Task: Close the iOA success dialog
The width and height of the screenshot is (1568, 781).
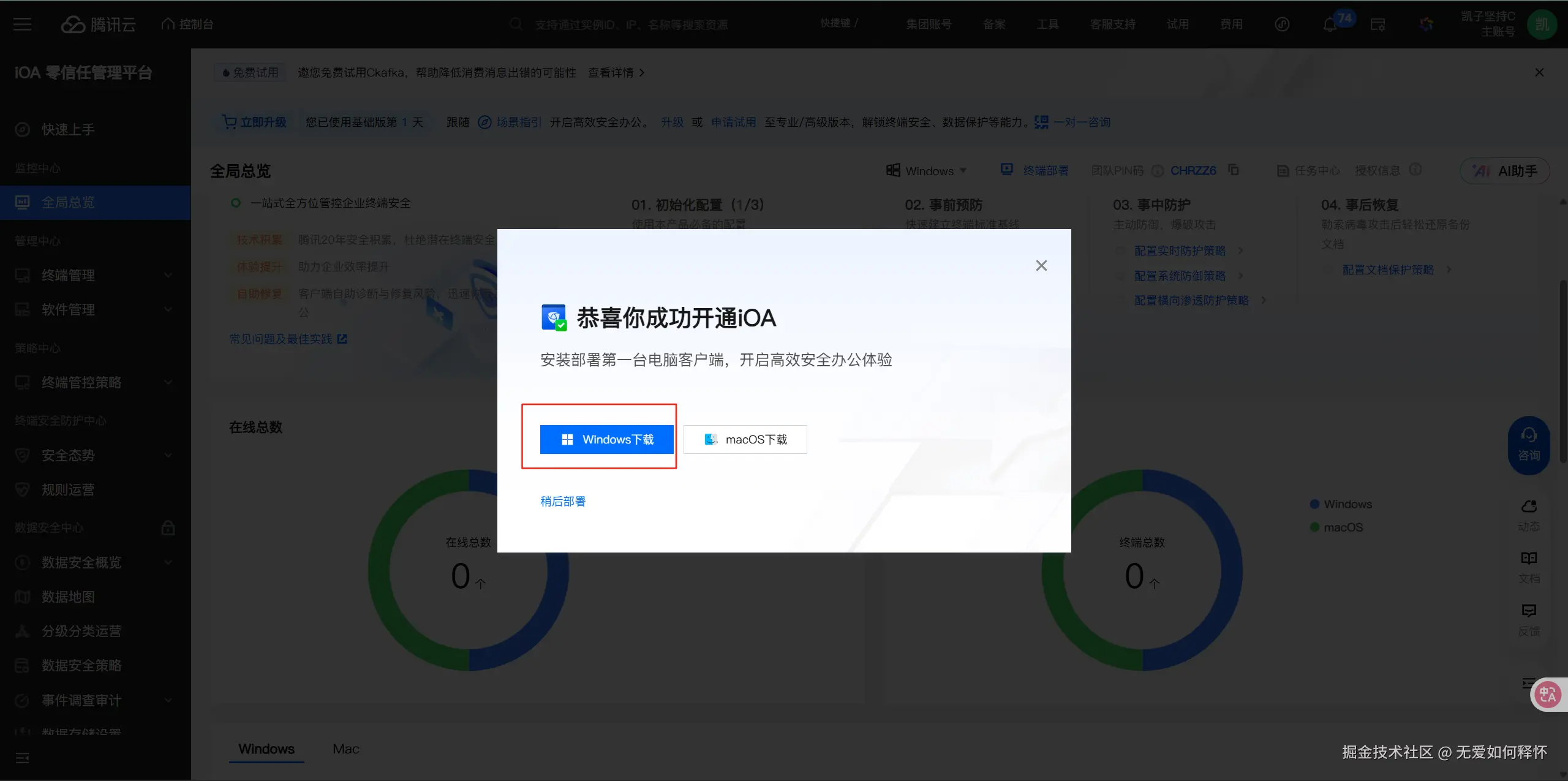Action: tap(1041, 265)
